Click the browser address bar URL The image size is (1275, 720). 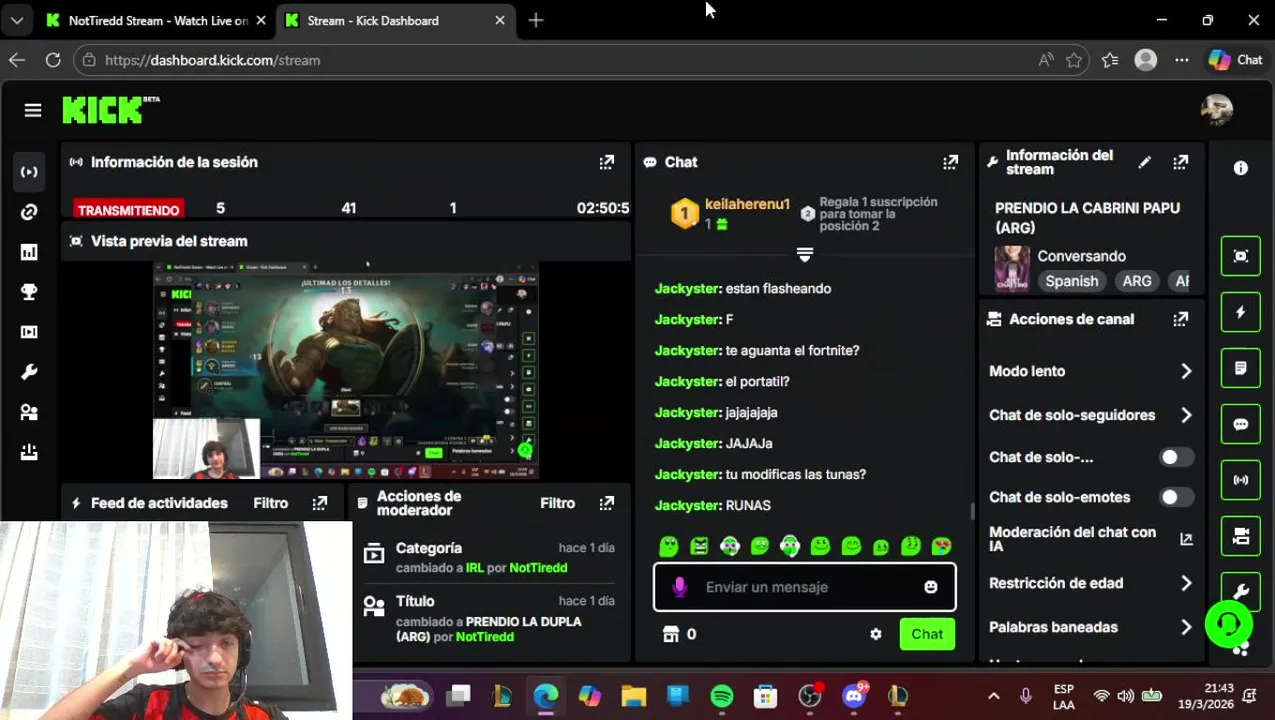(212, 60)
